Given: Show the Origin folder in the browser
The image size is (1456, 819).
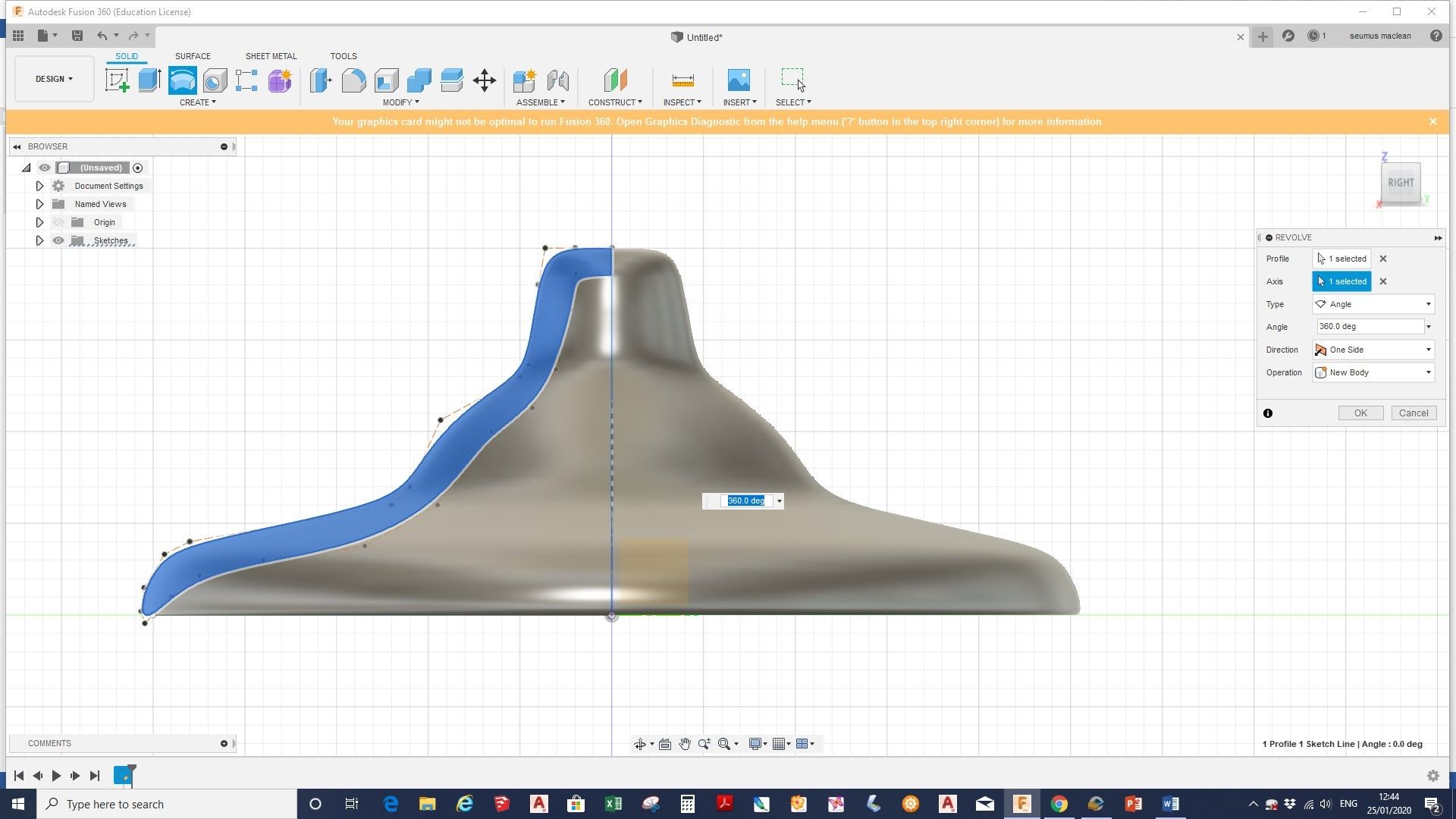Looking at the screenshot, I should tap(58, 222).
